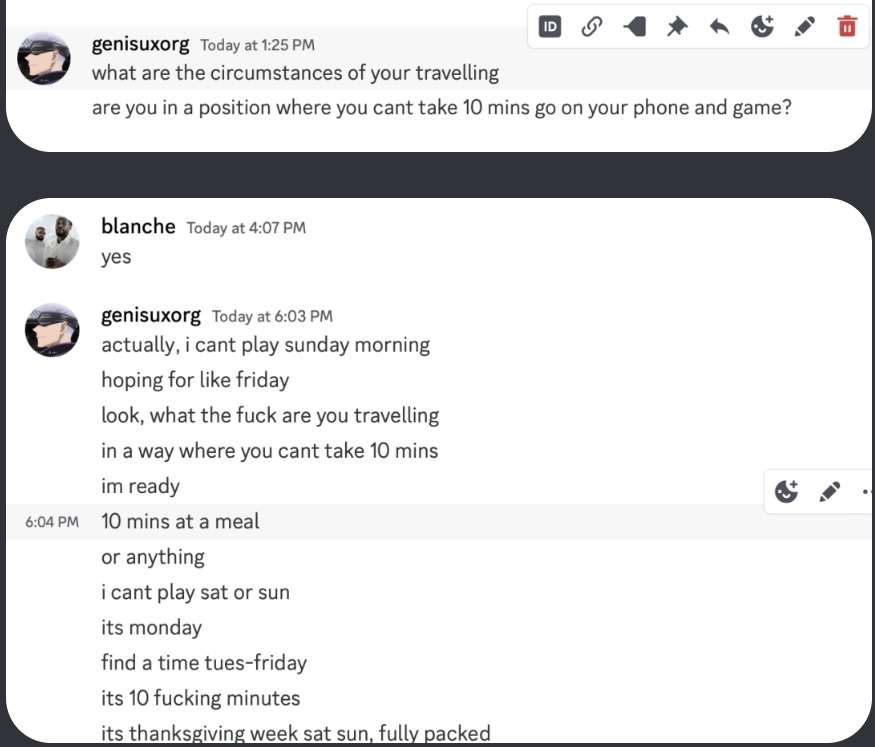Delete message using red trash icon
The width and height of the screenshot is (875, 747).
[x=847, y=27]
